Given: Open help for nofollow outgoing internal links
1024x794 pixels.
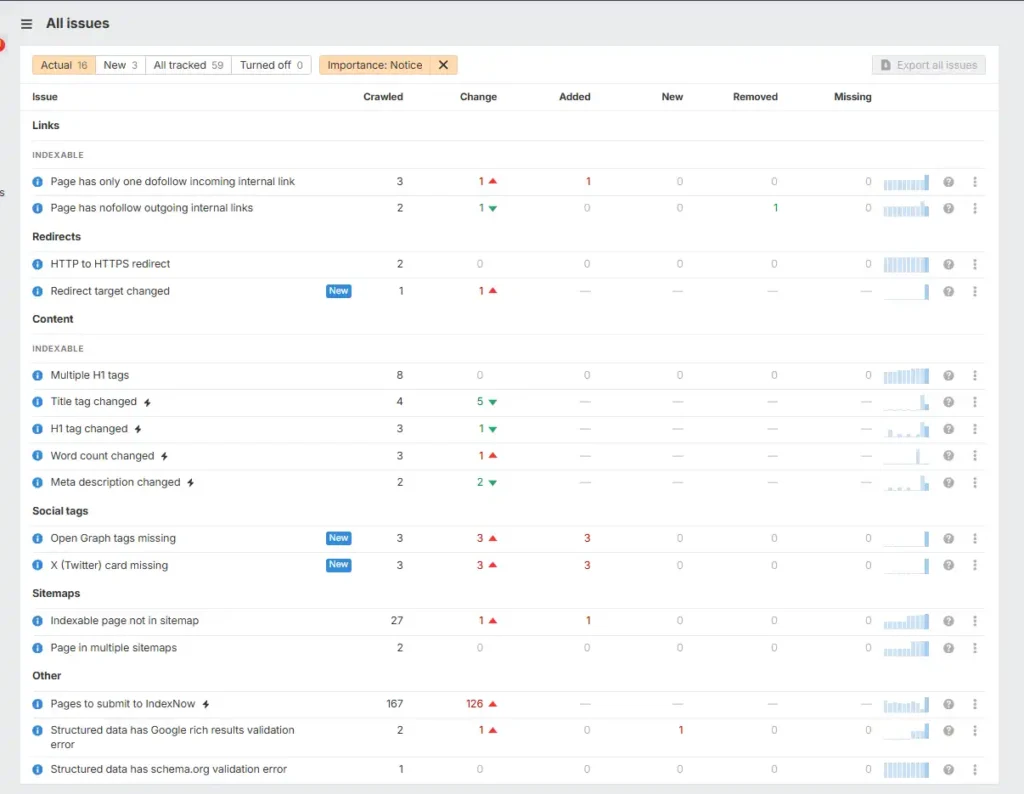Looking at the screenshot, I should coord(948,208).
